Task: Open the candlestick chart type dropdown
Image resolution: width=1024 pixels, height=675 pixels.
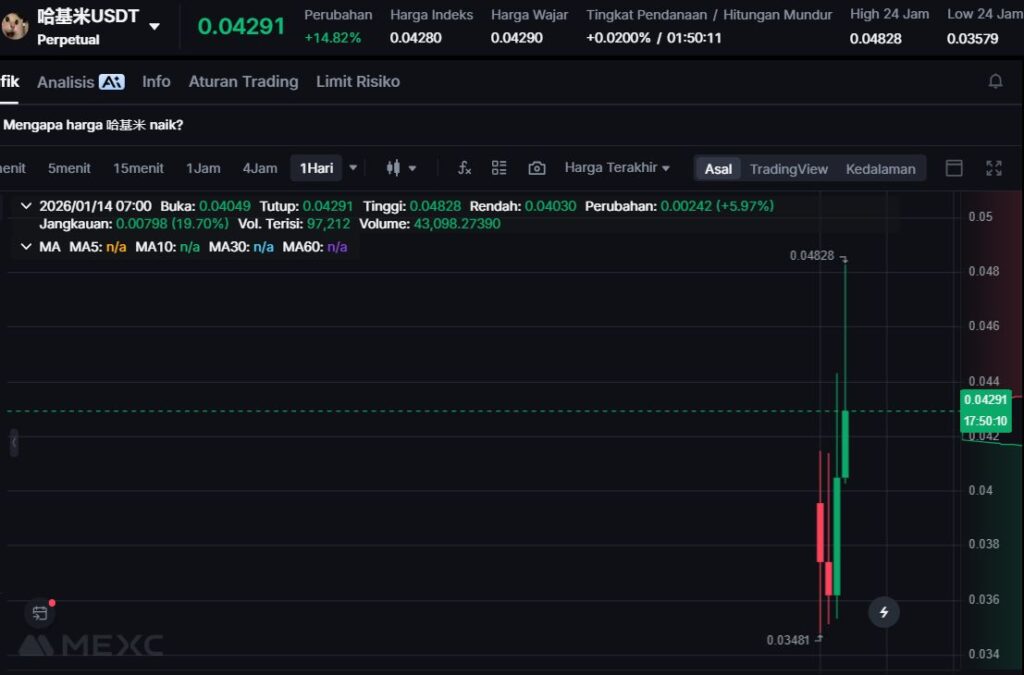Action: coord(401,168)
